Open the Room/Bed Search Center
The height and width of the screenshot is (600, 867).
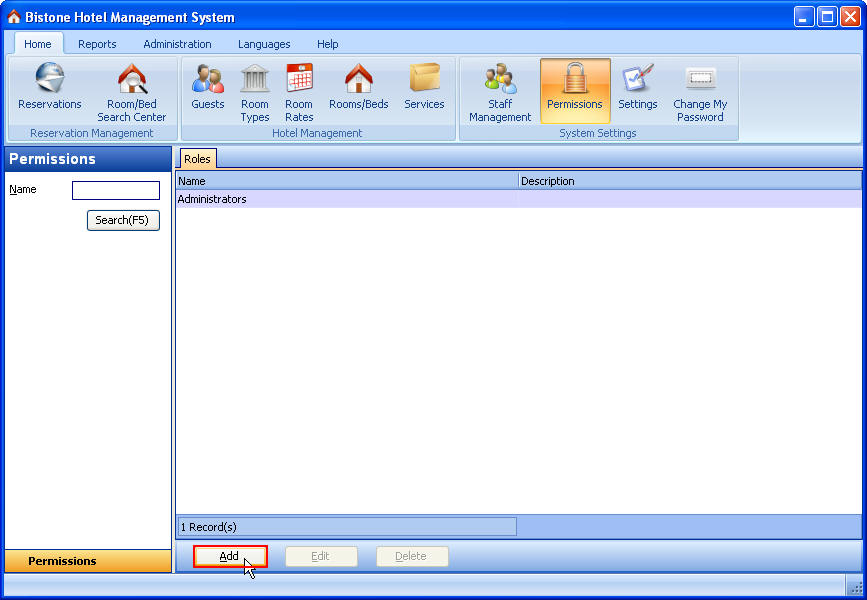pyautogui.click(x=131, y=90)
